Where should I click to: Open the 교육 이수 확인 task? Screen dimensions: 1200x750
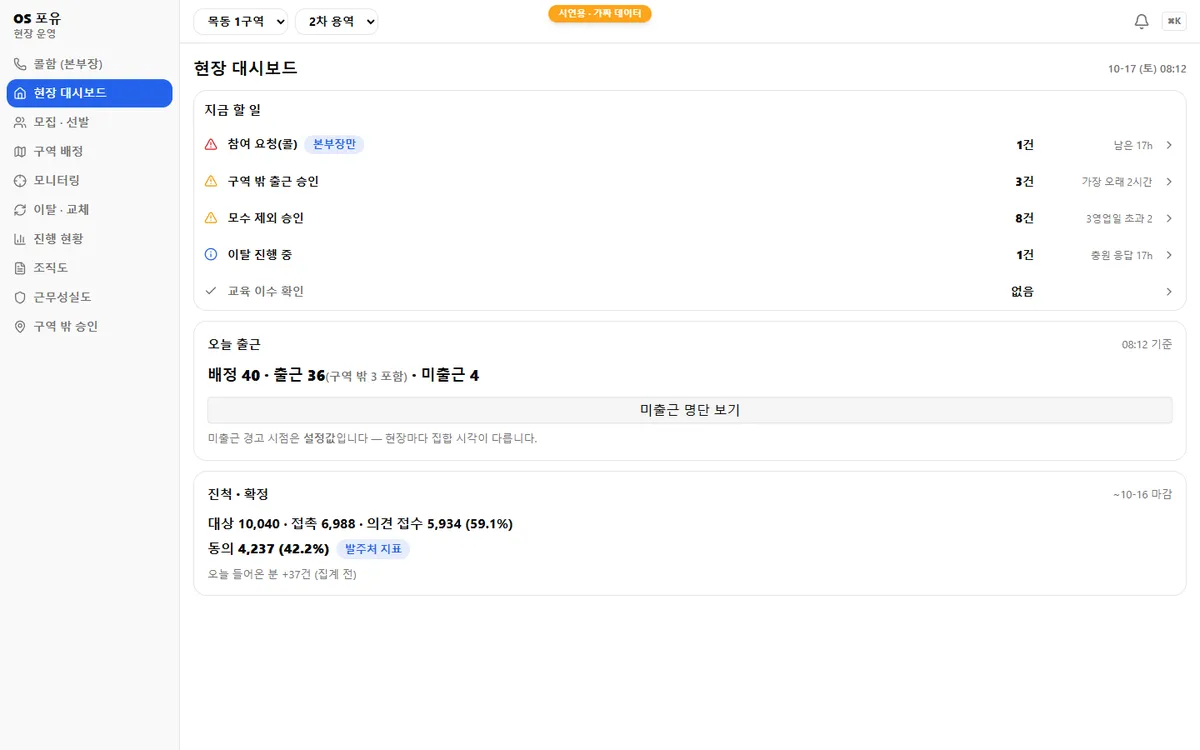(x=690, y=291)
